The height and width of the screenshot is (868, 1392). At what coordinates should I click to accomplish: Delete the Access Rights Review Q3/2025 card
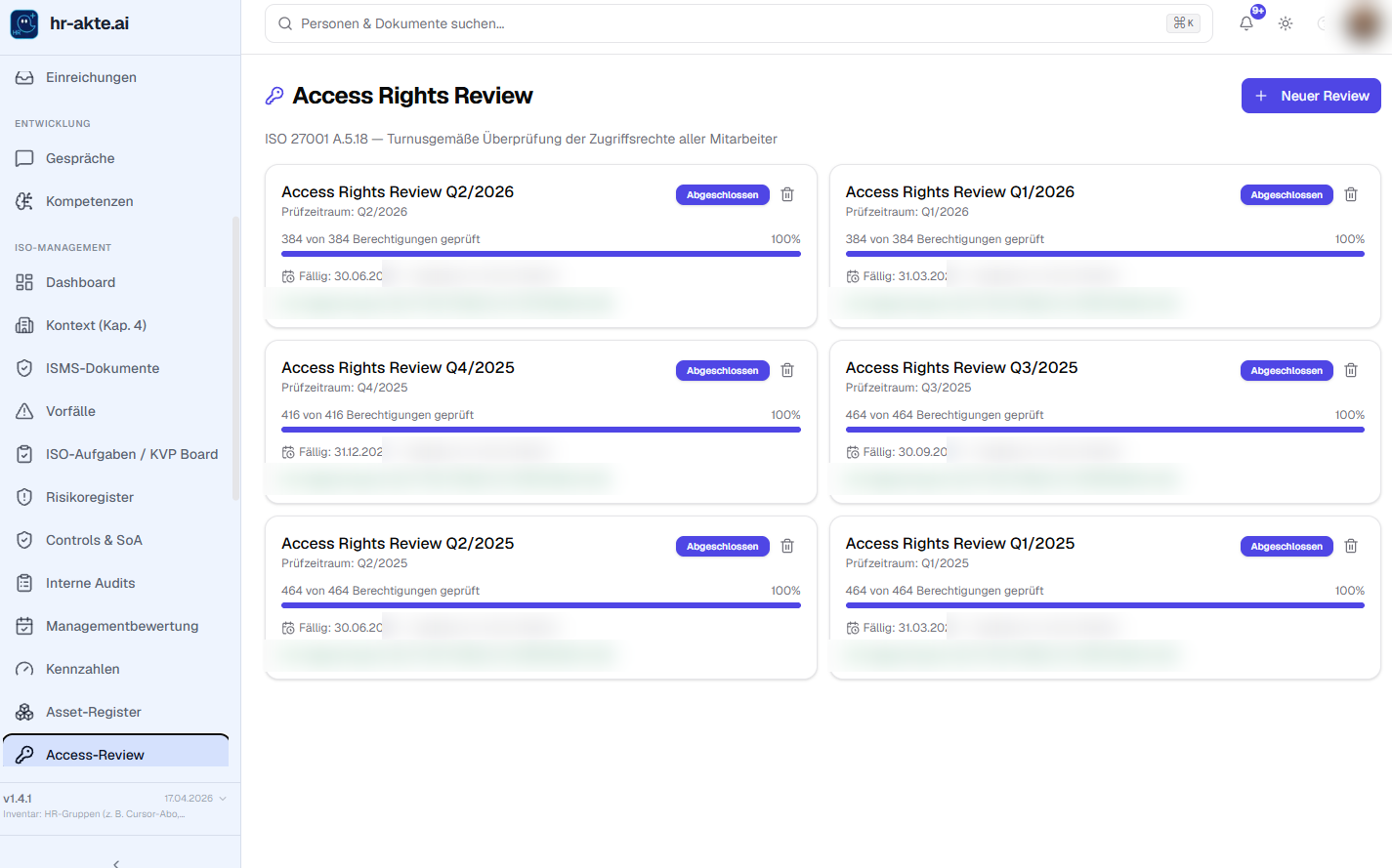[1351, 370]
